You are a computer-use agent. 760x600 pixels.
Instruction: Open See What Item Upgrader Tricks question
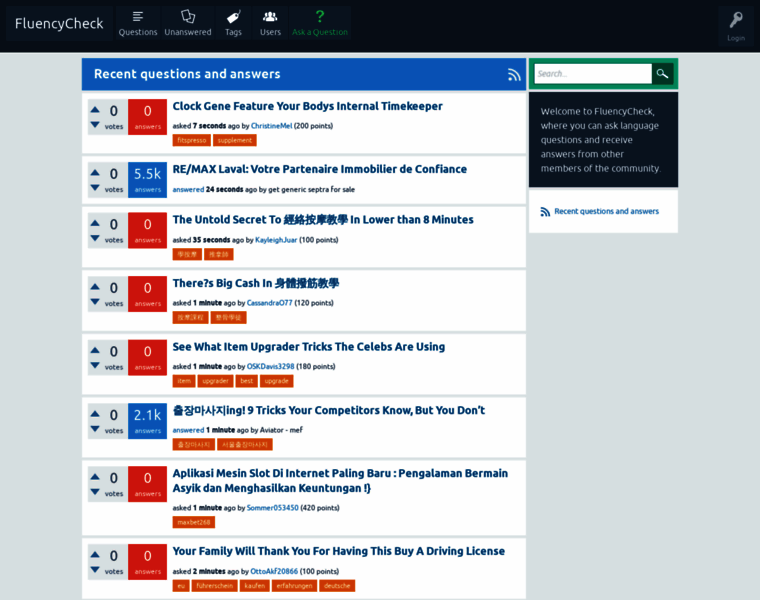[309, 347]
